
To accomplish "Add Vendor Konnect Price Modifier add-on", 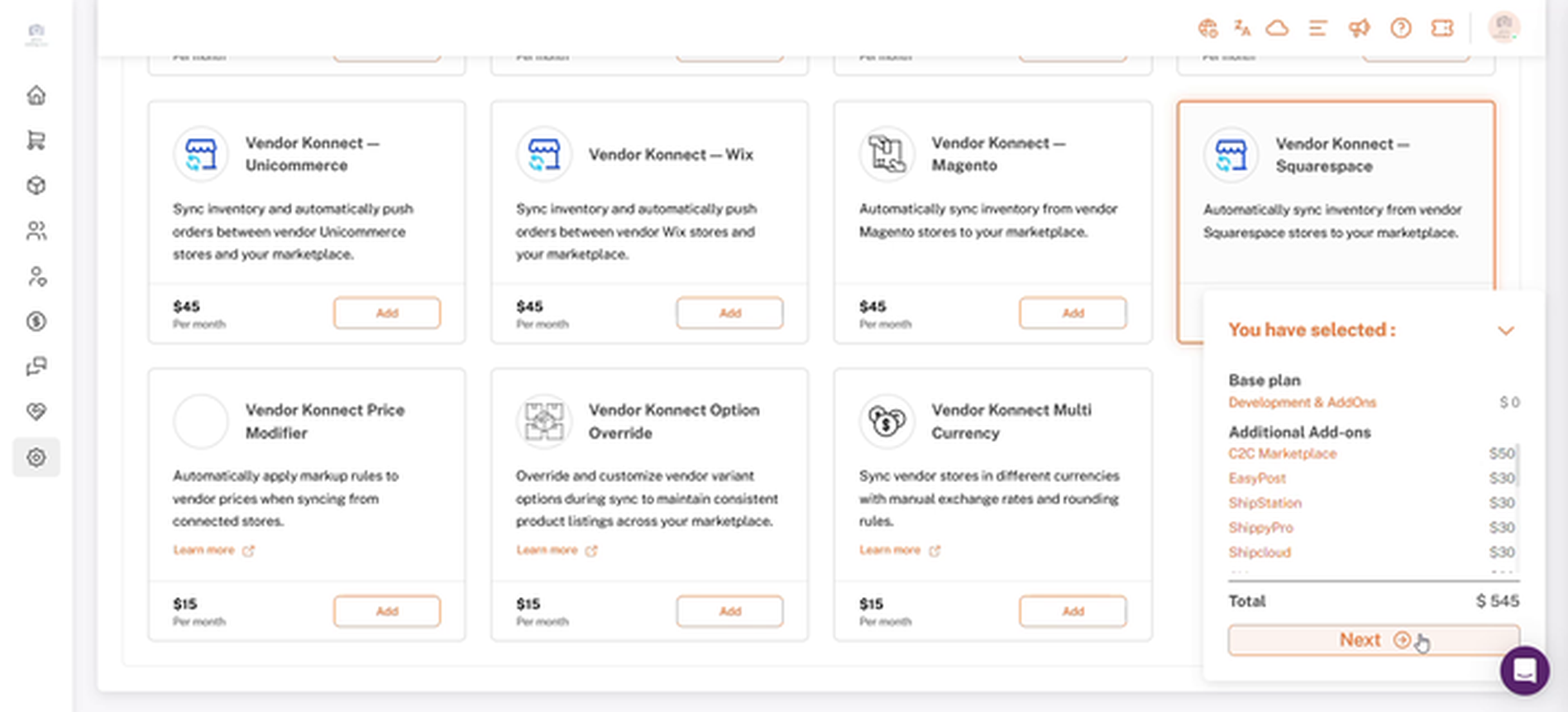I will pos(387,611).
